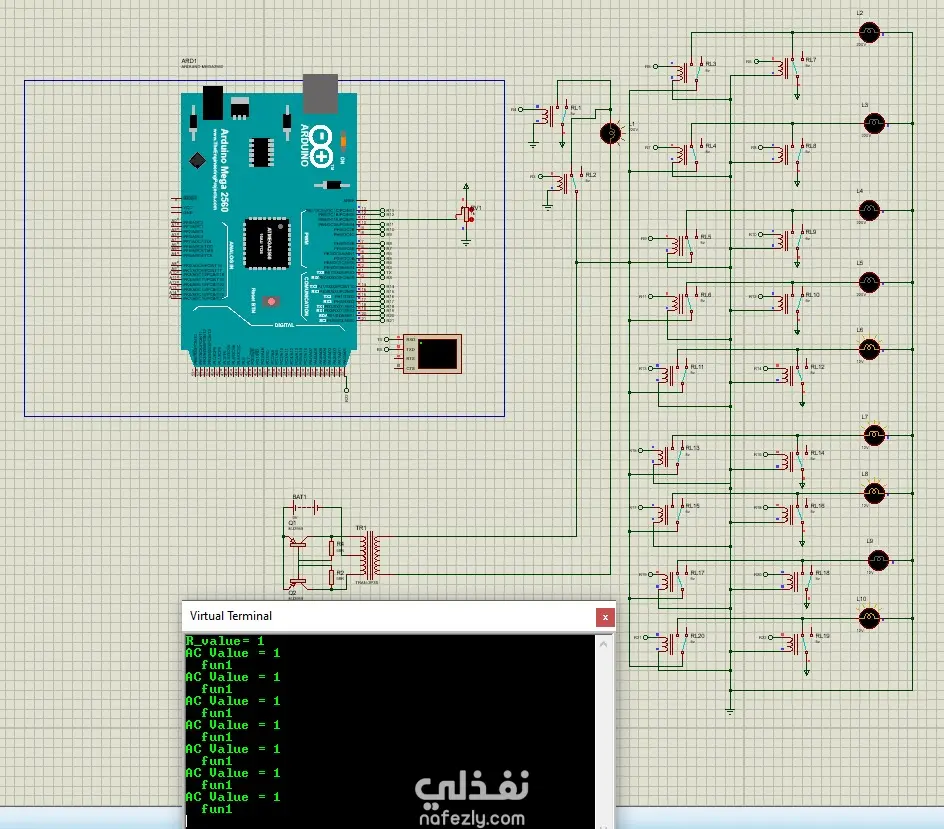Screen dimensions: 944x829
Task: Select relay RL10
Action: (789, 302)
